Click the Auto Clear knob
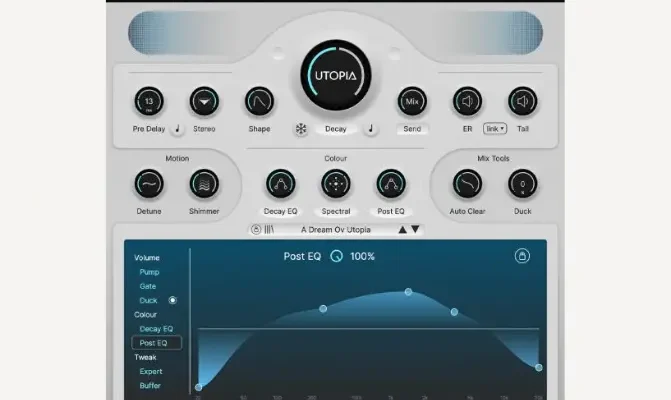Viewport: 671px width, 400px height. tap(467, 184)
